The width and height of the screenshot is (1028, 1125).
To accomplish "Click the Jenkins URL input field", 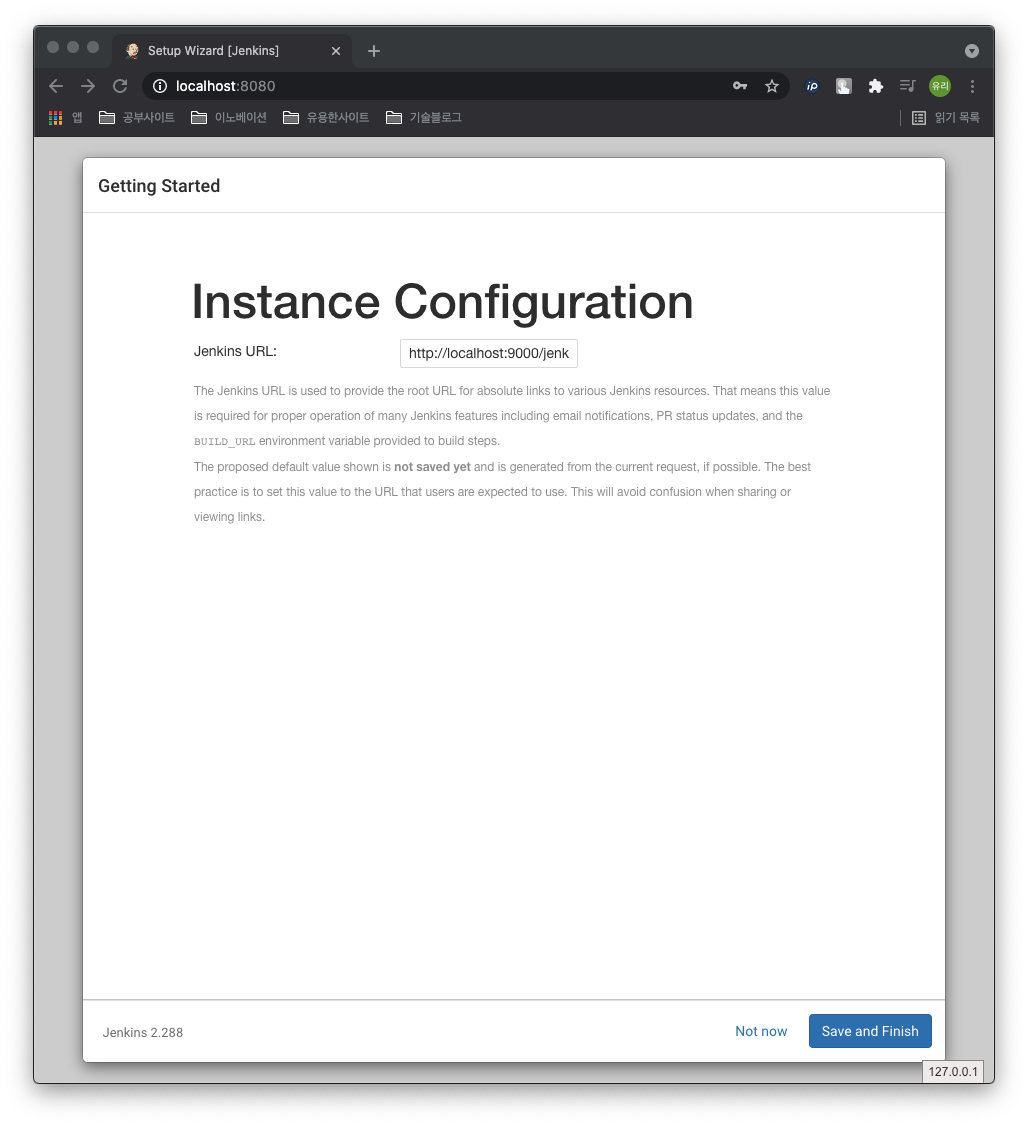I will click(x=489, y=353).
